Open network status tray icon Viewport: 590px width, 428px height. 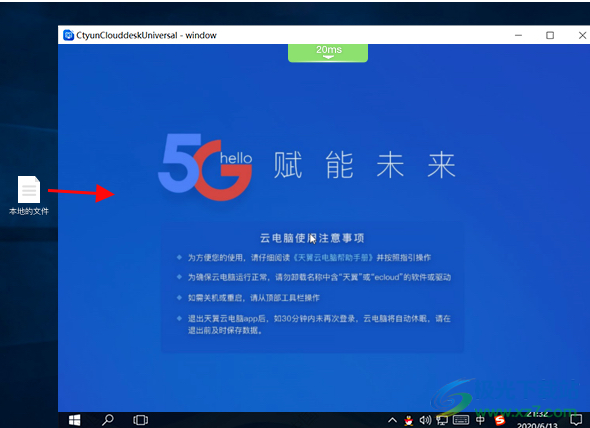[x=442, y=420]
